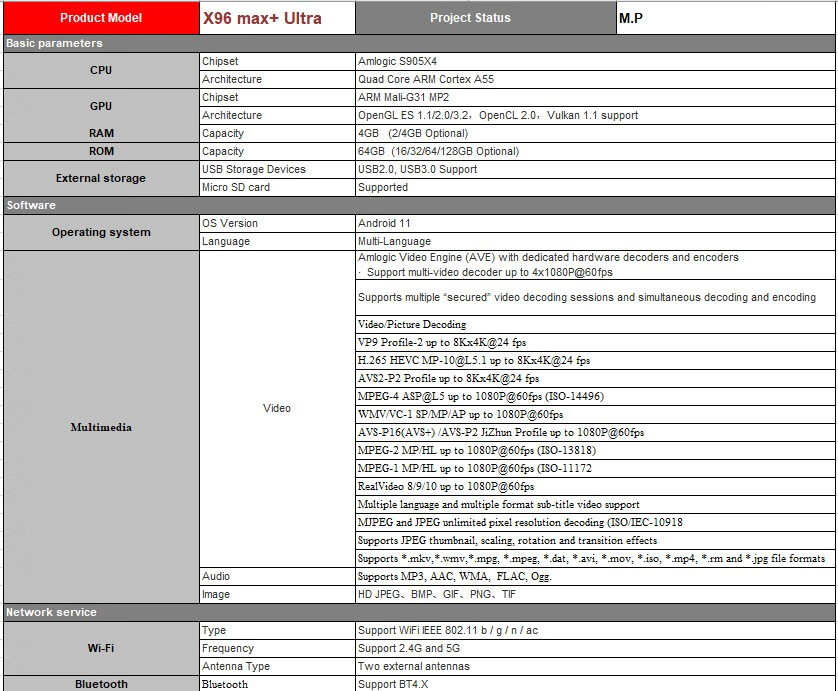Screen dimensions: 838x691
Task: Select the 'Supports multiple "secured" video decoding' cell
Action: tap(595, 297)
